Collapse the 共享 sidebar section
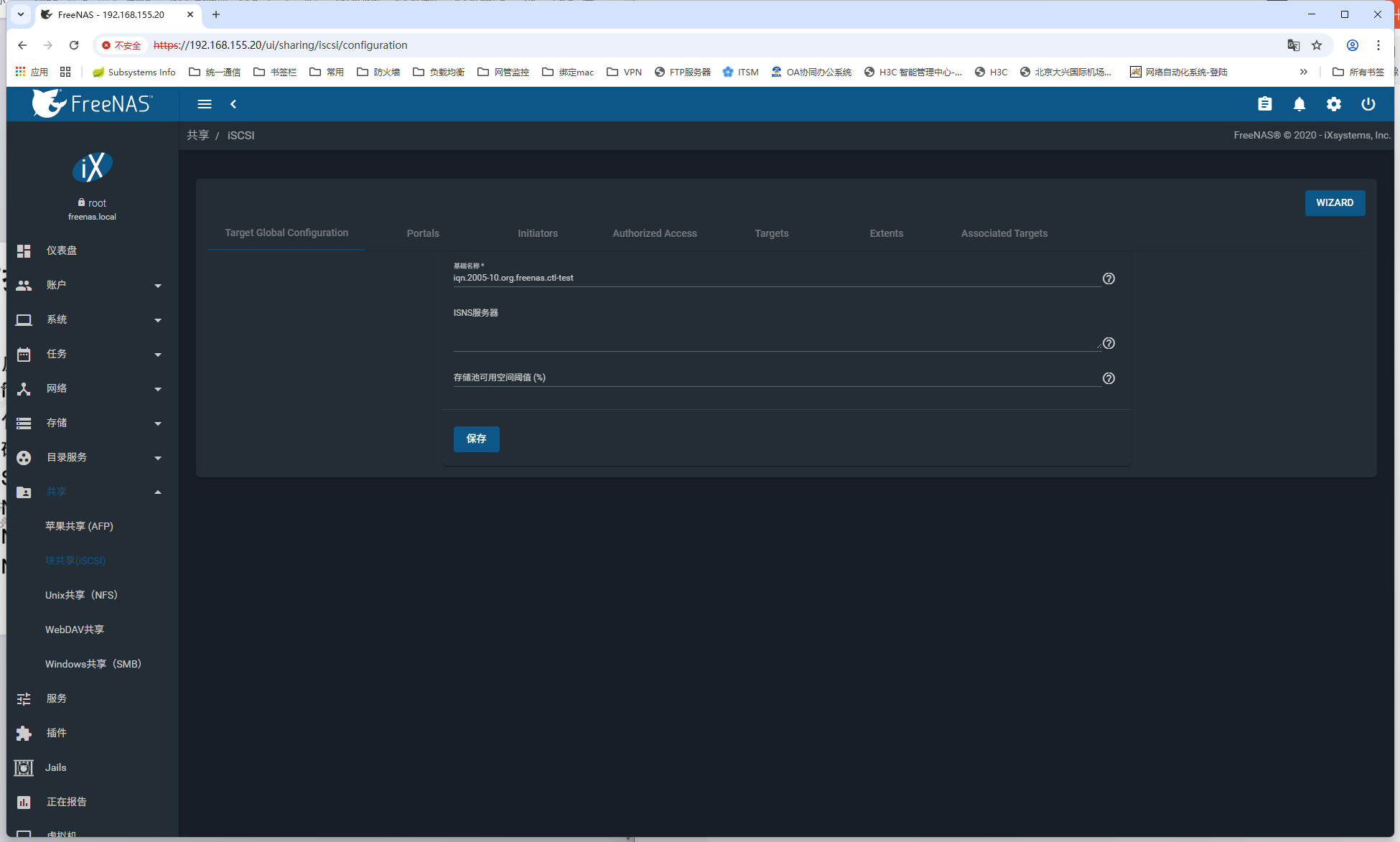1400x842 pixels. [x=90, y=492]
